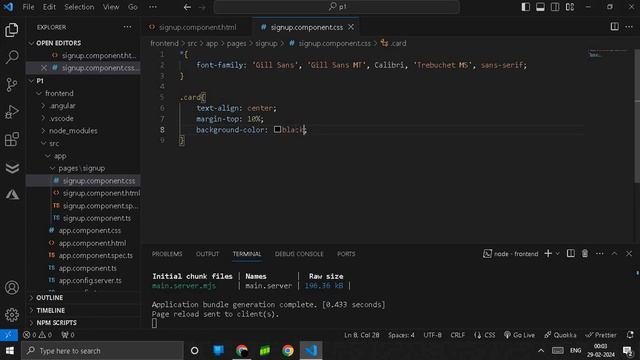This screenshot has width=640, height=360.
Task: Open Customize Layout icon
Action: pyautogui.click(x=570, y=7)
